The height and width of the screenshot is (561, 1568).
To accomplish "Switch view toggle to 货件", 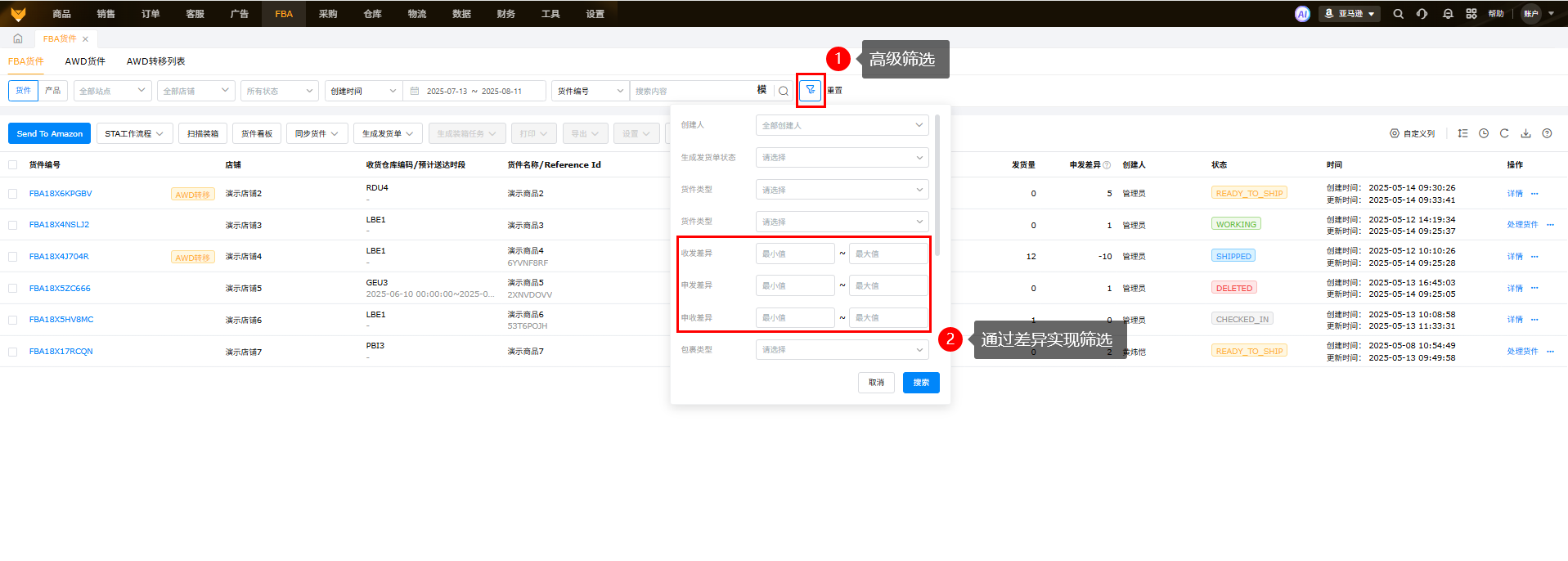I will click(x=23, y=91).
